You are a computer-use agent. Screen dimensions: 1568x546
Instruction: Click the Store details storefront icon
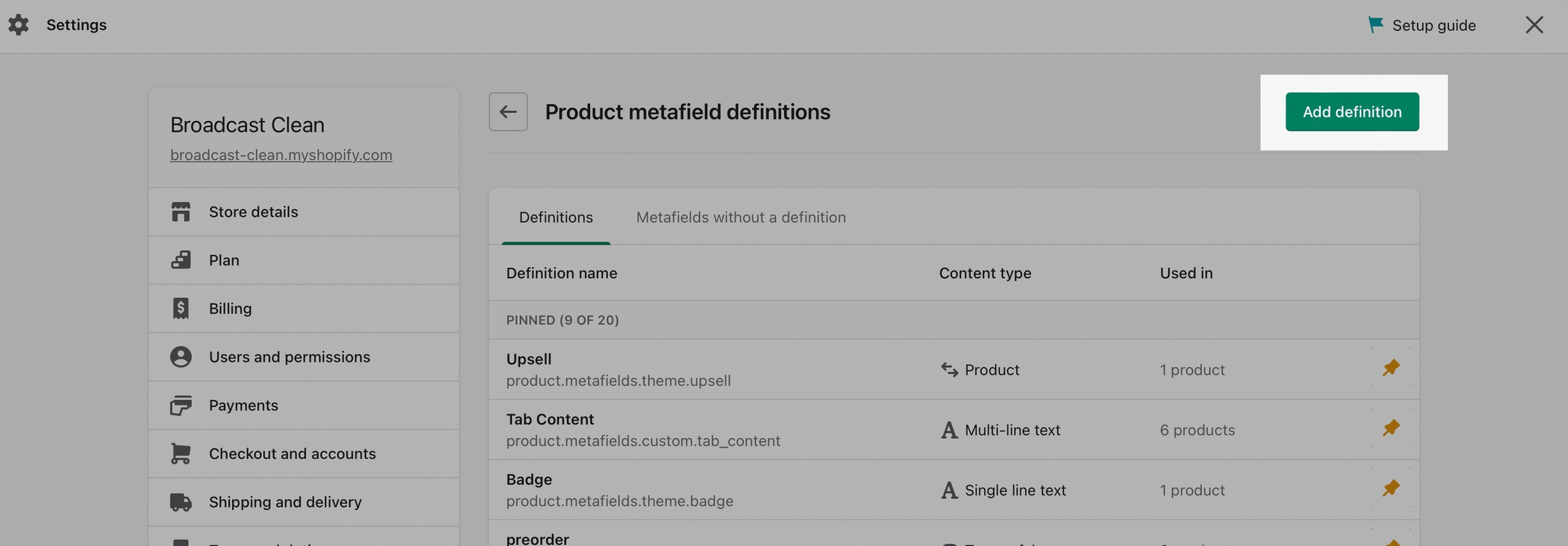[180, 212]
